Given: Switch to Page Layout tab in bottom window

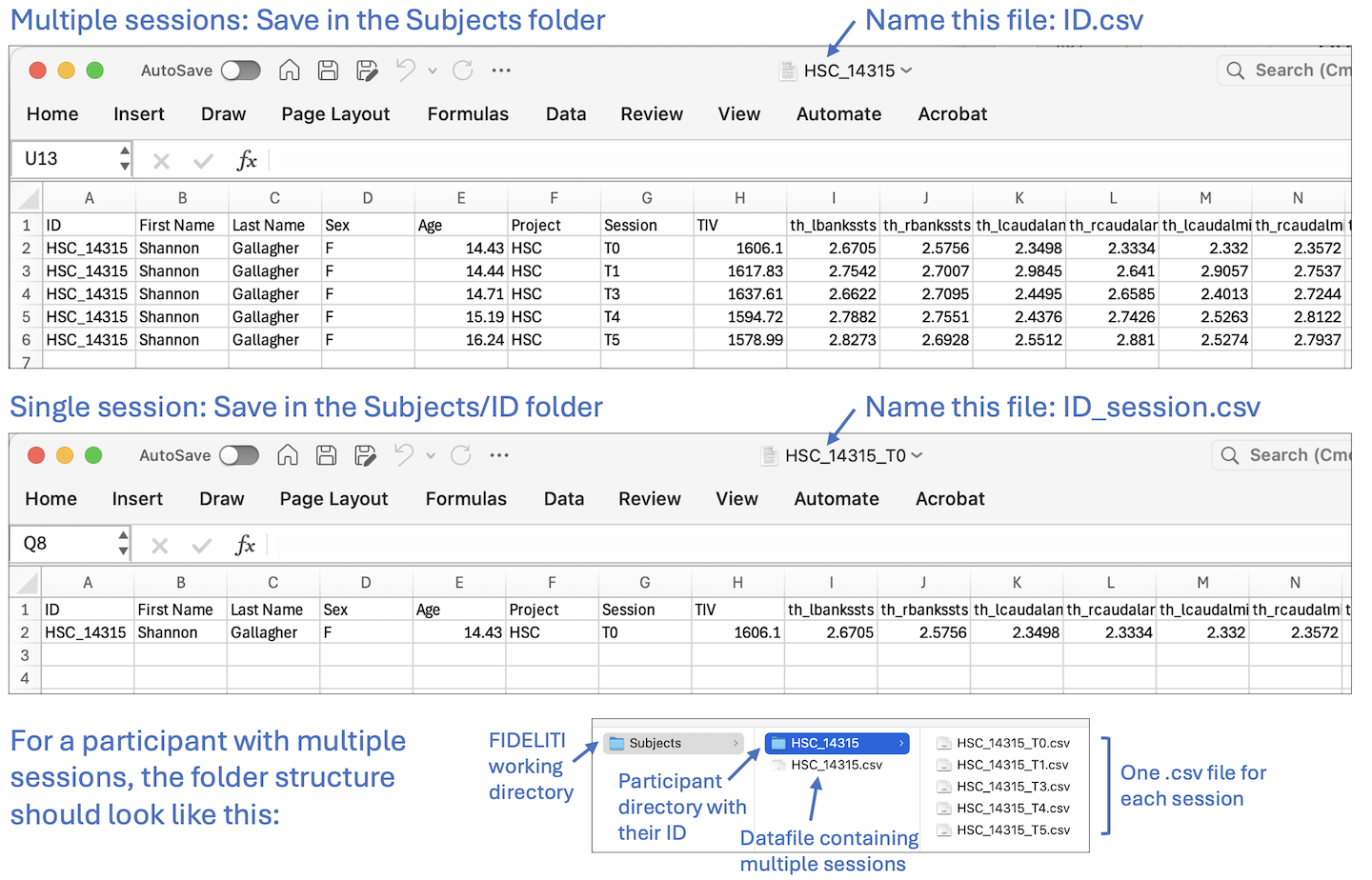Looking at the screenshot, I should point(333,499).
